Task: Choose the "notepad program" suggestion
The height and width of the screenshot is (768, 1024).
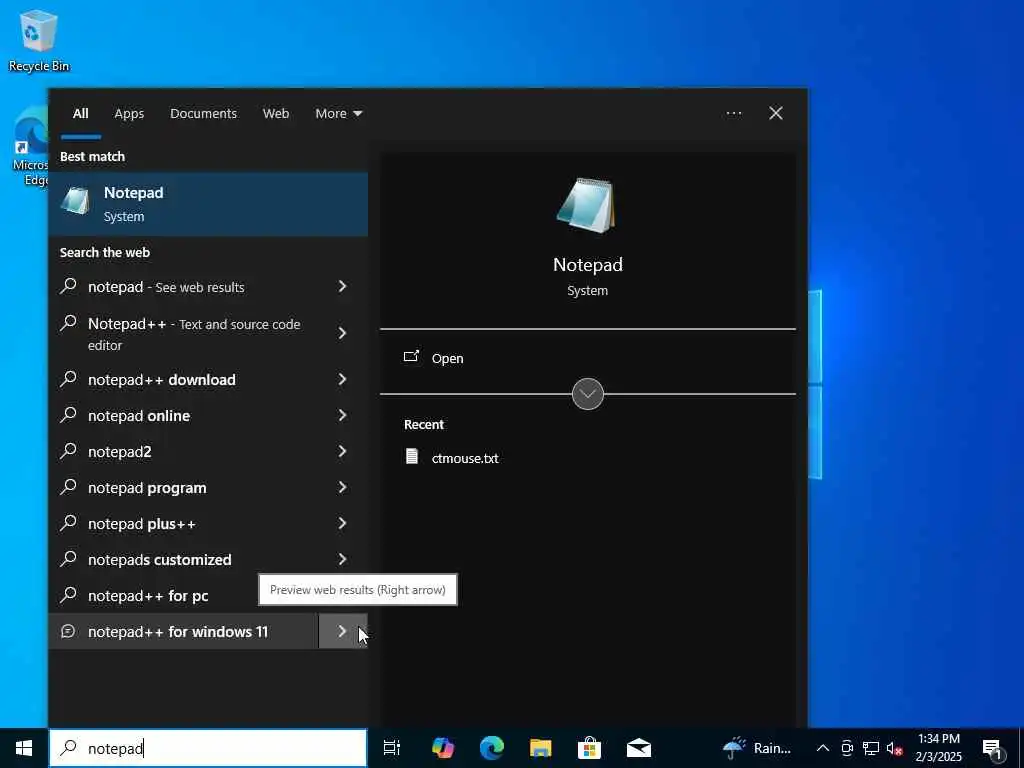Action: tap(184, 487)
